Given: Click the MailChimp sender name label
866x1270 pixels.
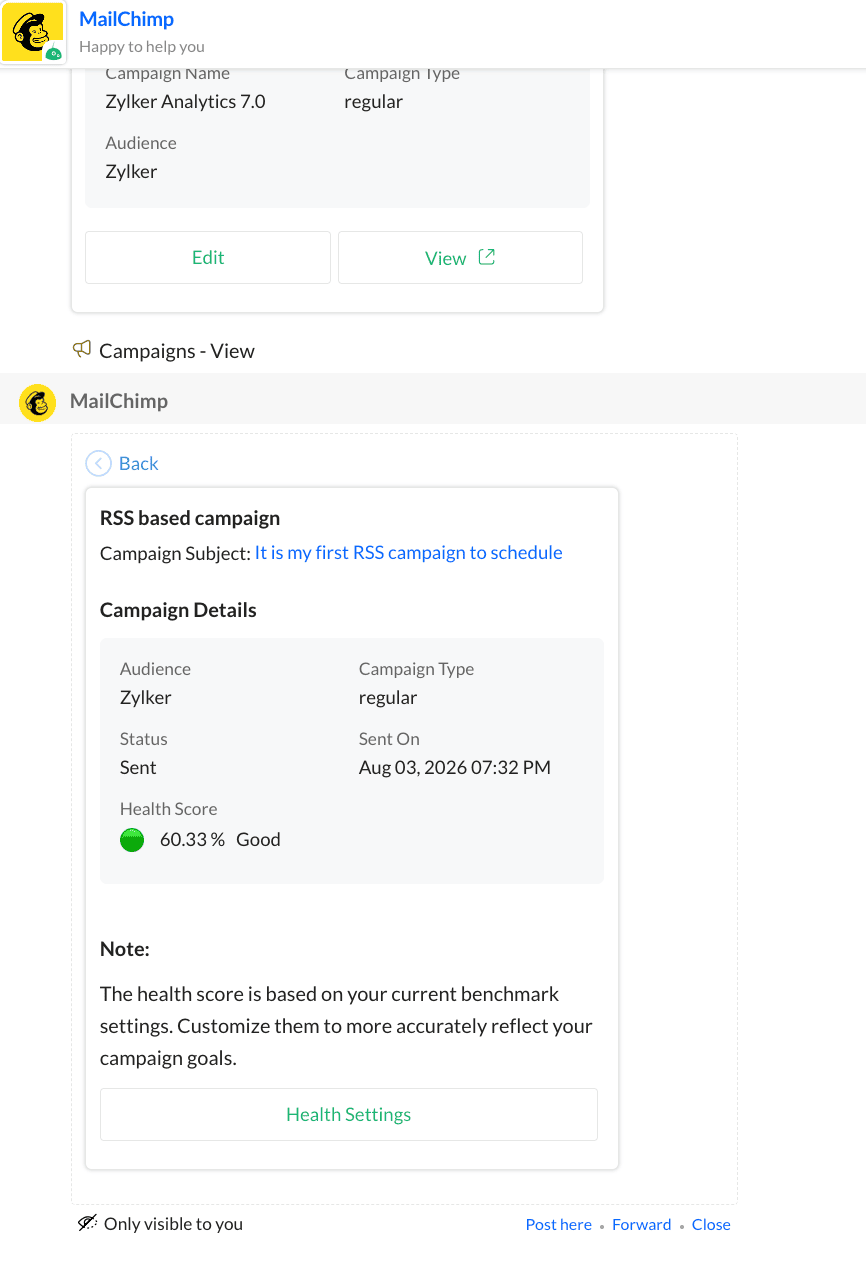Looking at the screenshot, I should pos(119,401).
